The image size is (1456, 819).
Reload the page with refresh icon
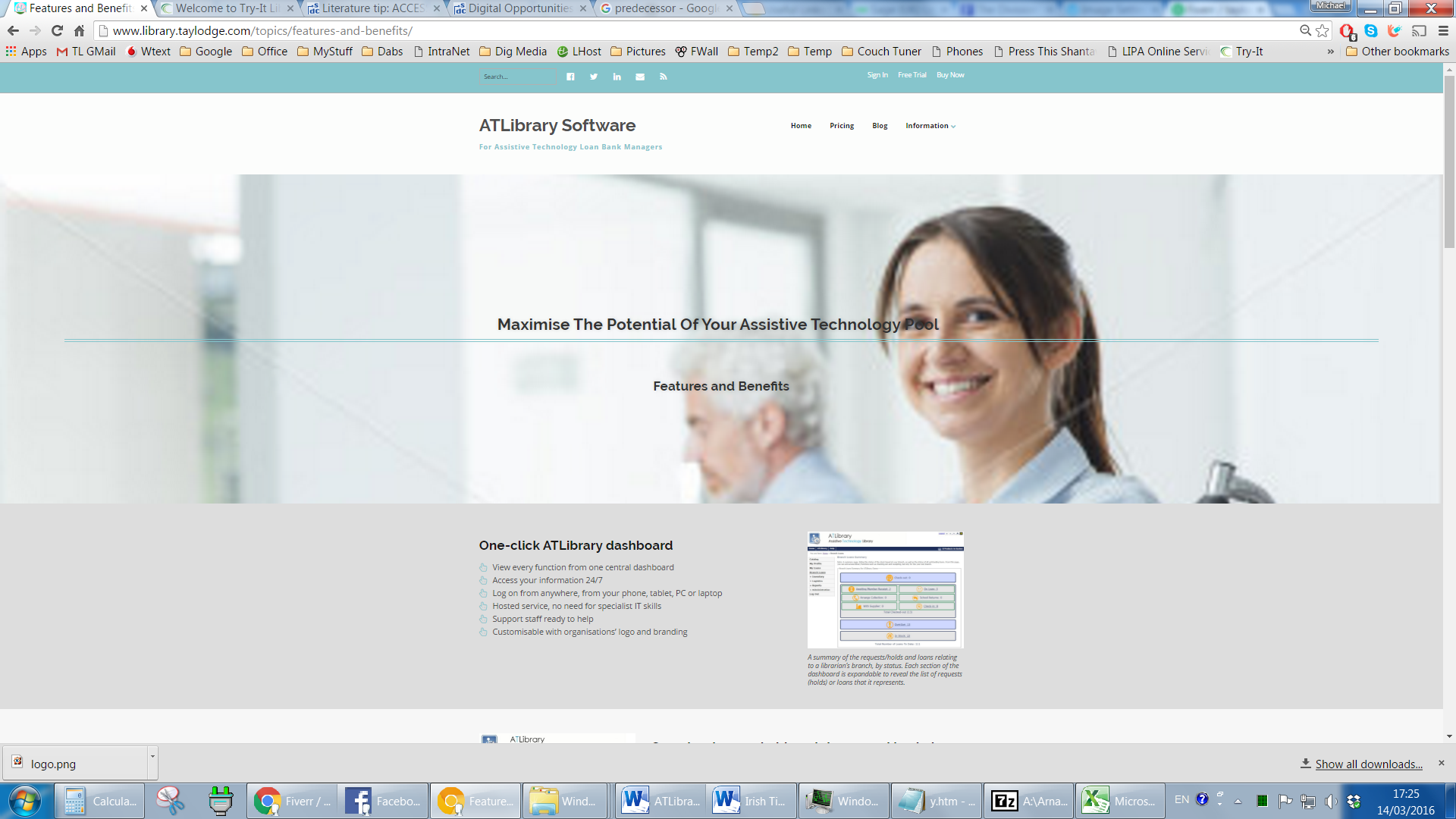point(57,31)
